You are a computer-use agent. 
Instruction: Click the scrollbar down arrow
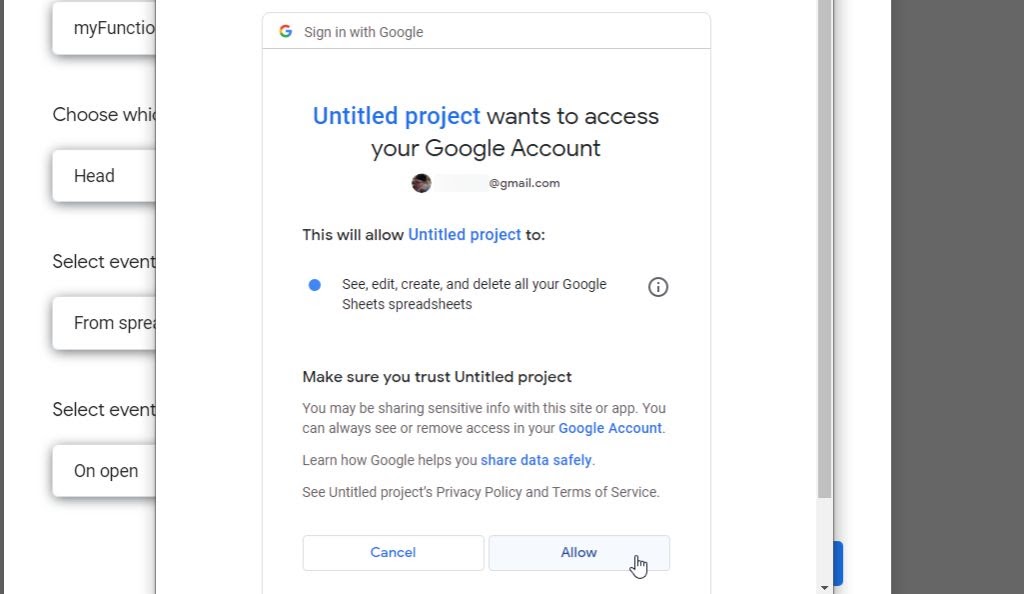pyautogui.click(x=824, y=586)
